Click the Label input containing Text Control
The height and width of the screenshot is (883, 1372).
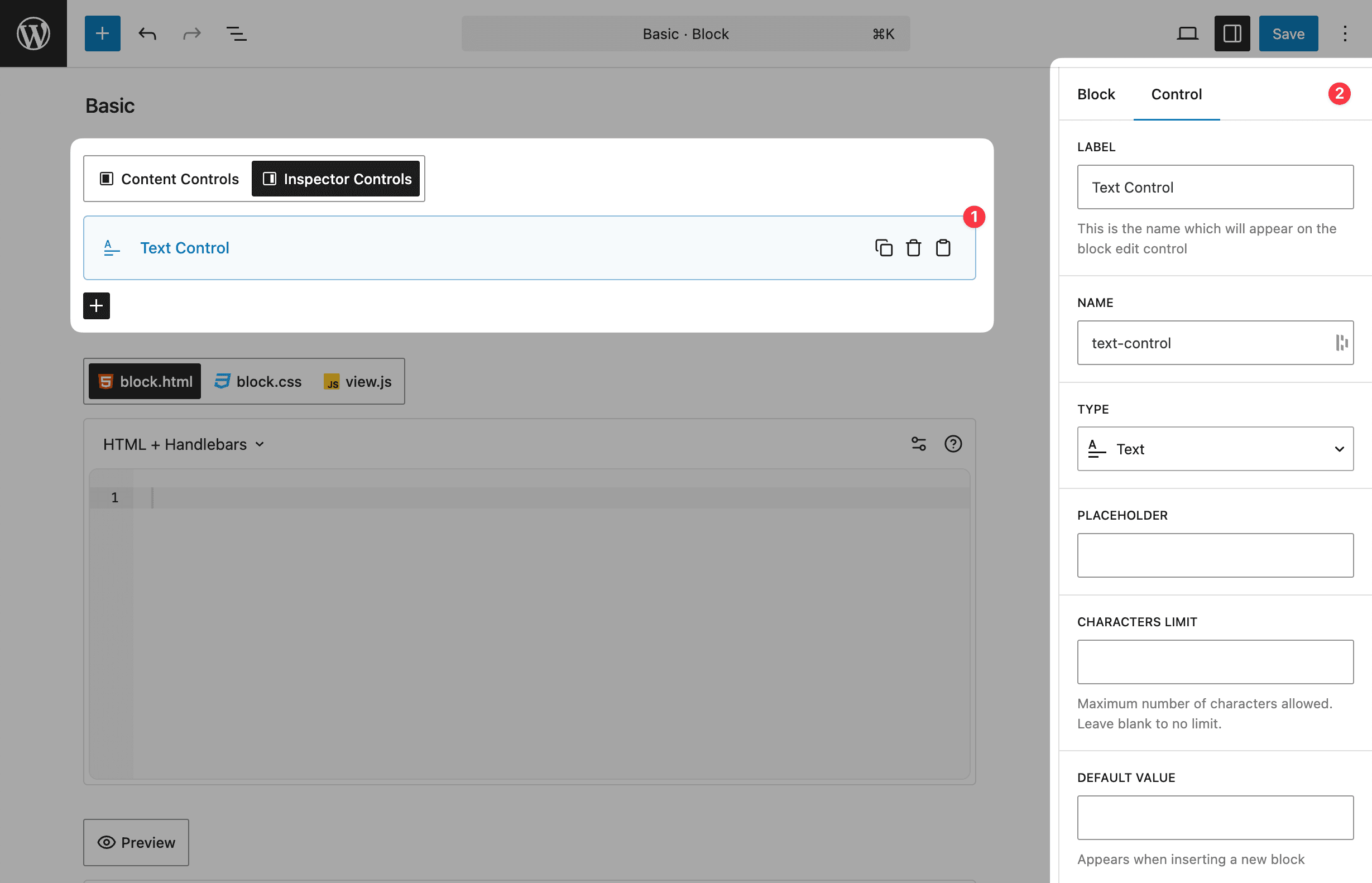tap(1215, 187)
